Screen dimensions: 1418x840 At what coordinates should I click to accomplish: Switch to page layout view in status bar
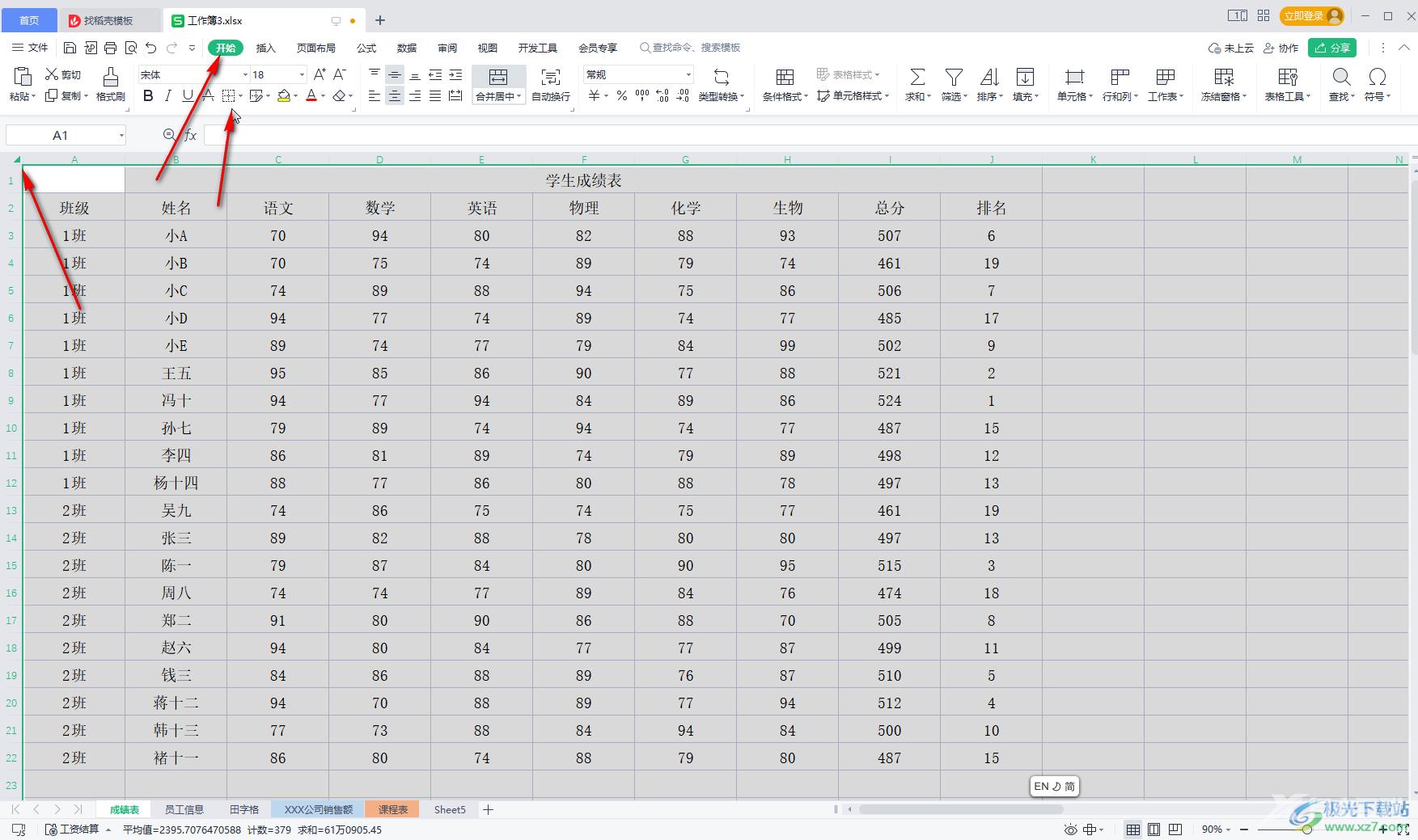tap(1154, 829)
